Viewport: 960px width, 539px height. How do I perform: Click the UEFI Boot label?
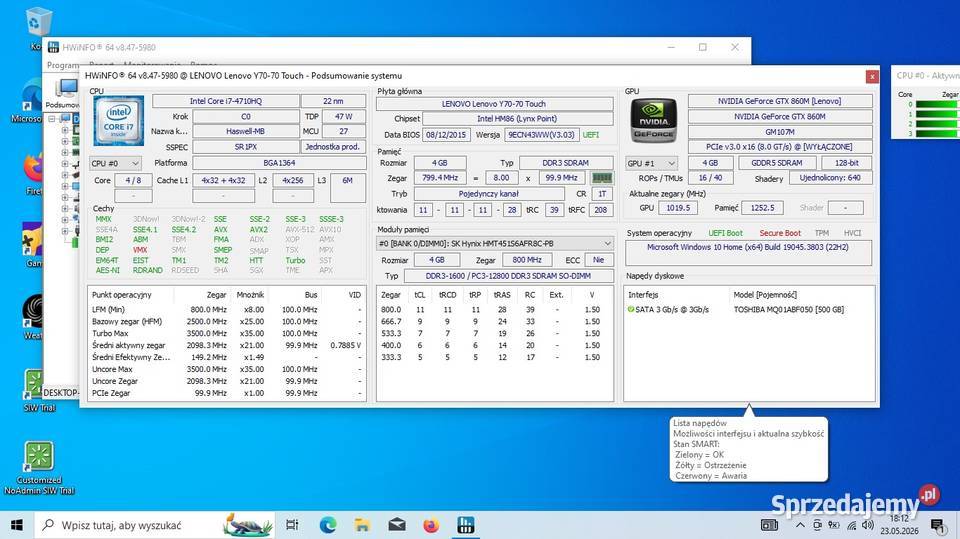(x=726, y=233)
